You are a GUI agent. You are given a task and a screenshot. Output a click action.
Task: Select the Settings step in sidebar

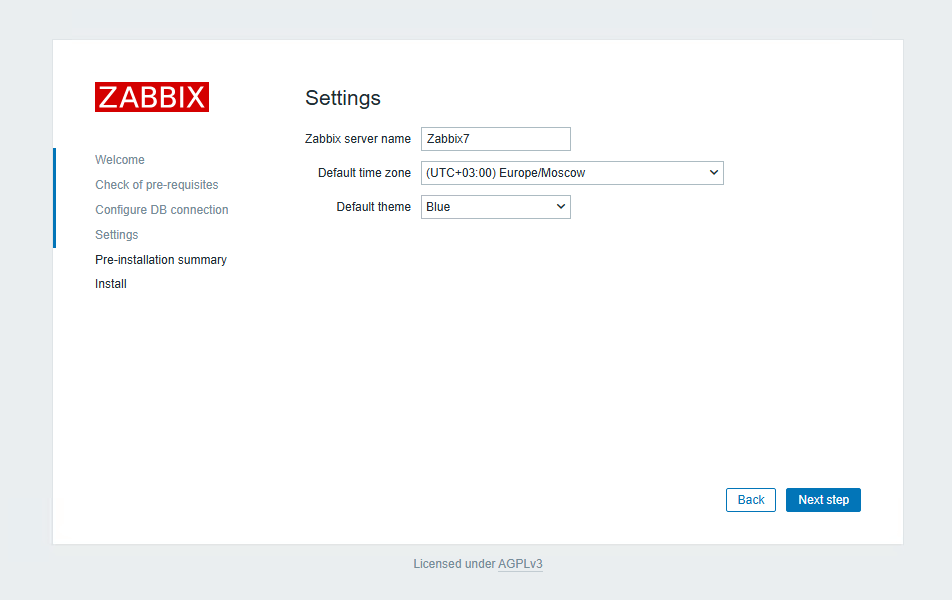click(117, 234)
